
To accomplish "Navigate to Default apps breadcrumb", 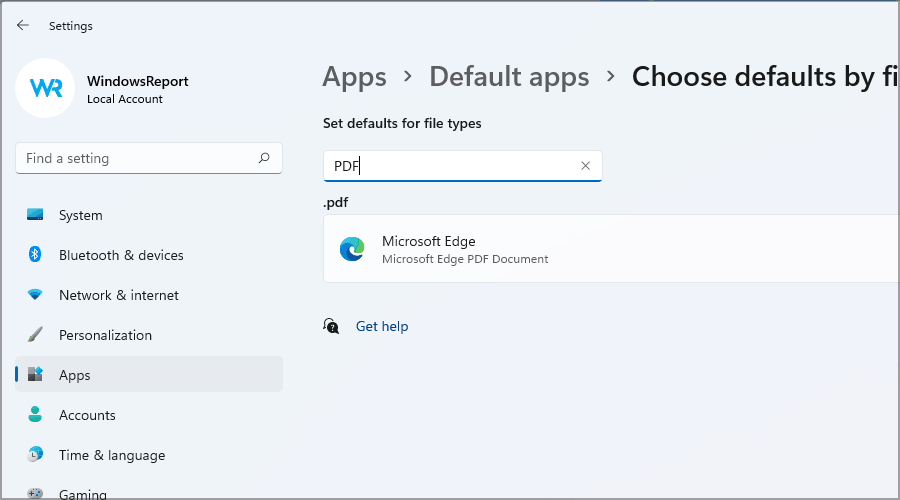I will [x=509, y=77].
